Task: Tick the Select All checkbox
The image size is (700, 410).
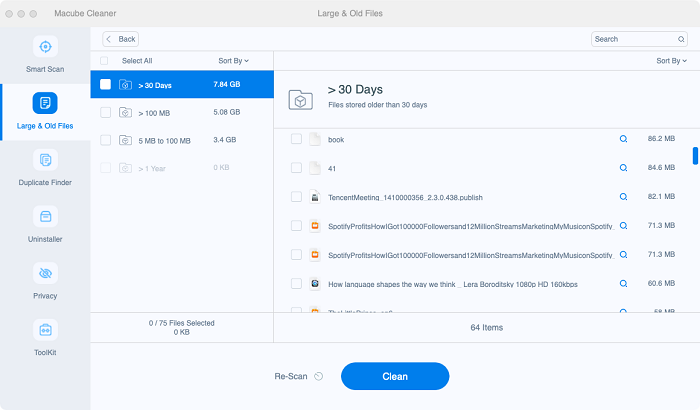Action: coord(104,61)
